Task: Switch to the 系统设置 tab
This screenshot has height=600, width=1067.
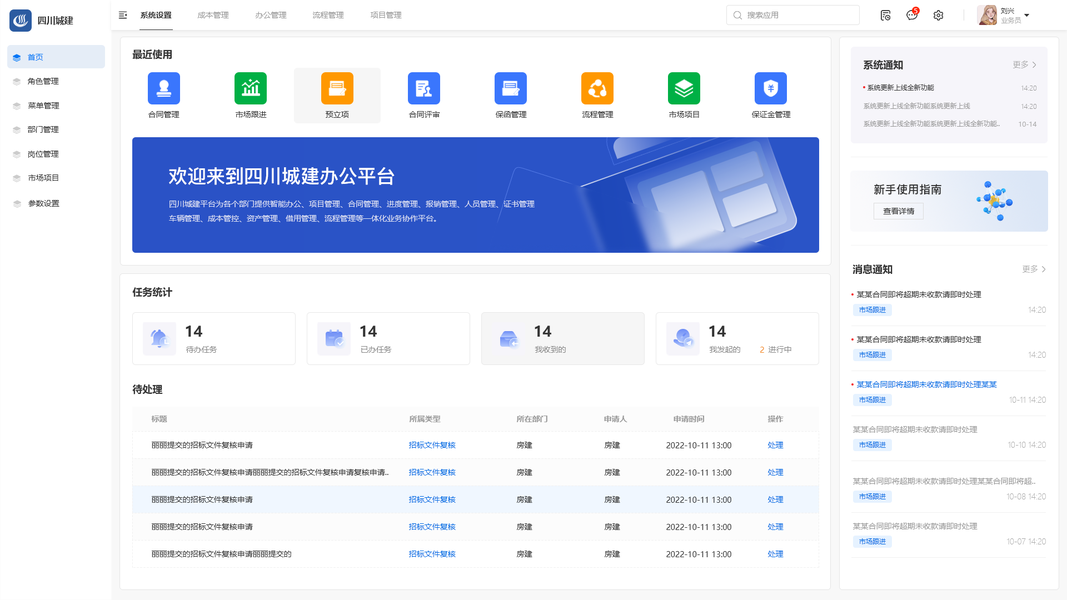Action: [156, 15]
